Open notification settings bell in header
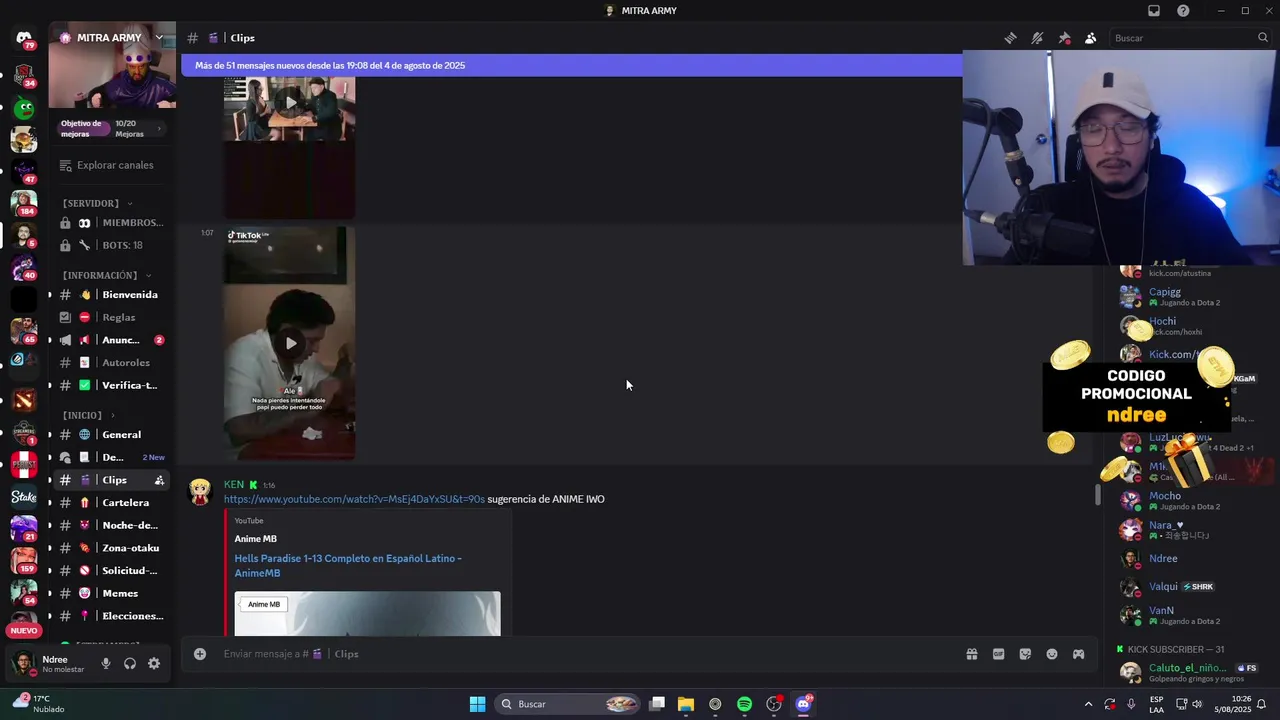This screenshot has width=1280, height=720. 1037,38
